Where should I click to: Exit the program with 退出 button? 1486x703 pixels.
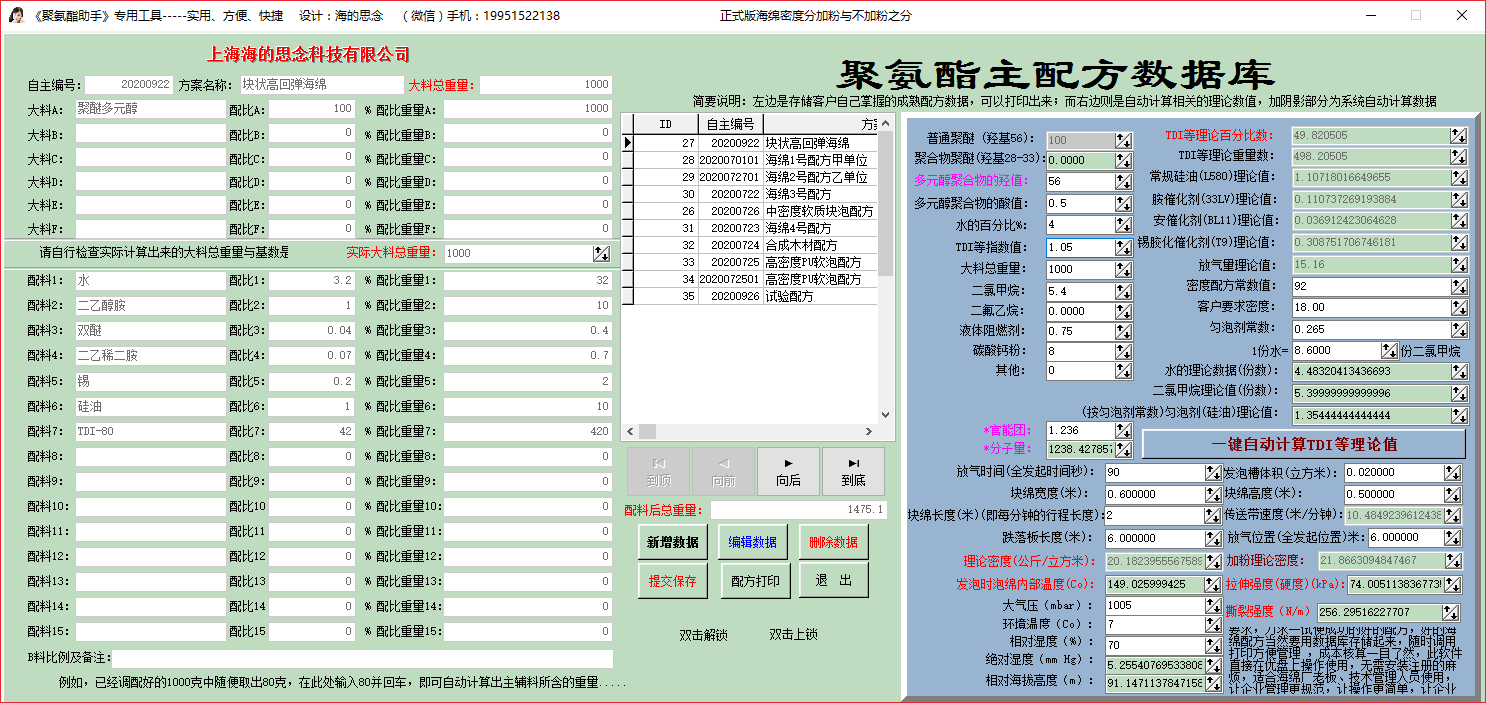point(833,581)
